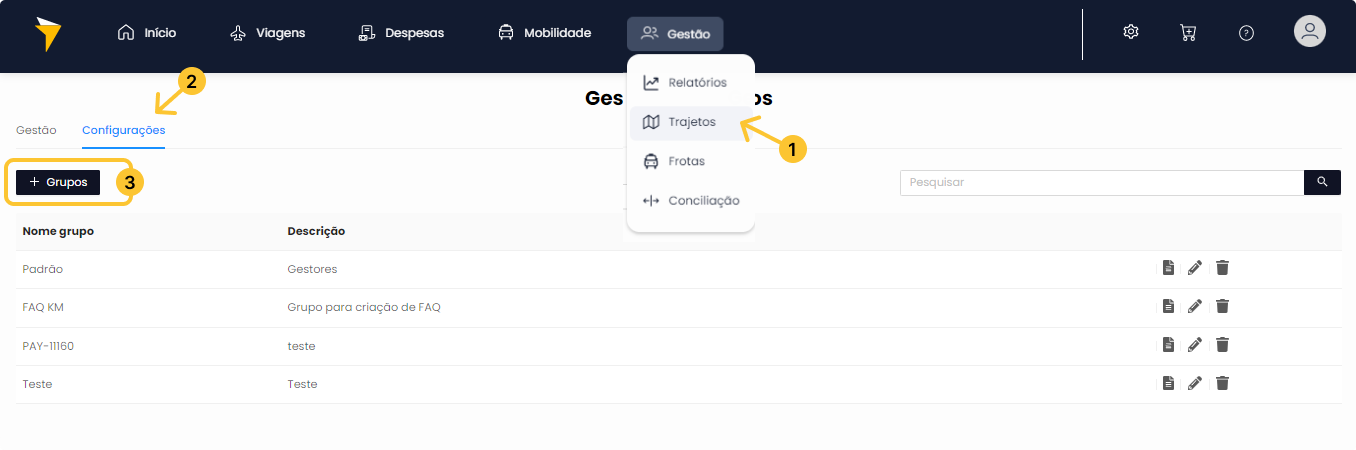Open the shopping cart icon
The width and height of the screenshot is (1356, 450).
click(1188, 32)
